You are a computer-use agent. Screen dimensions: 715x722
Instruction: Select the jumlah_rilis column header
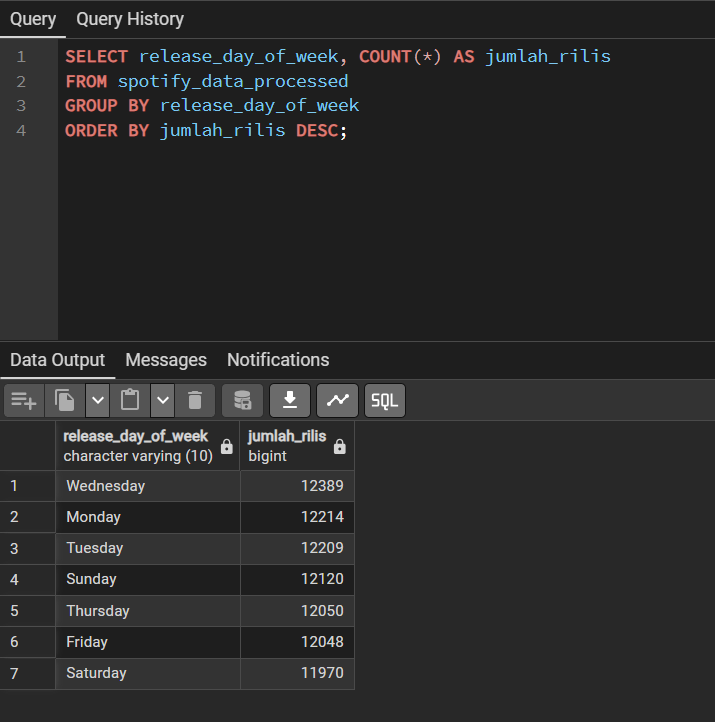click(297, 446)
